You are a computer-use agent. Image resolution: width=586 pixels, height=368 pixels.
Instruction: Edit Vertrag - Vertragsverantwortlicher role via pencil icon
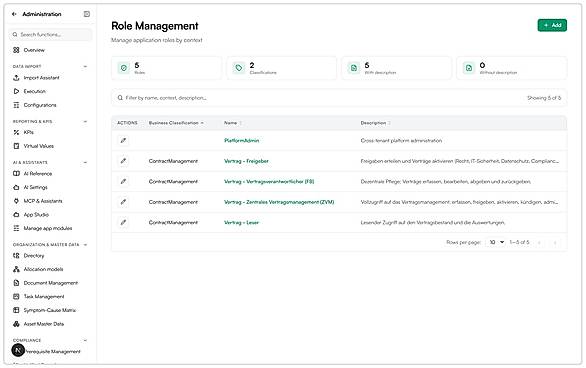[x=123, y=182]
